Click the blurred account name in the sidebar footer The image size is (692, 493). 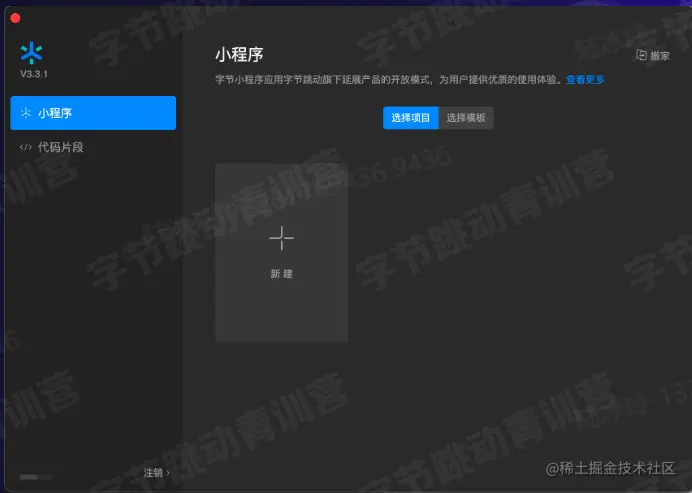[x=35, y=477]
